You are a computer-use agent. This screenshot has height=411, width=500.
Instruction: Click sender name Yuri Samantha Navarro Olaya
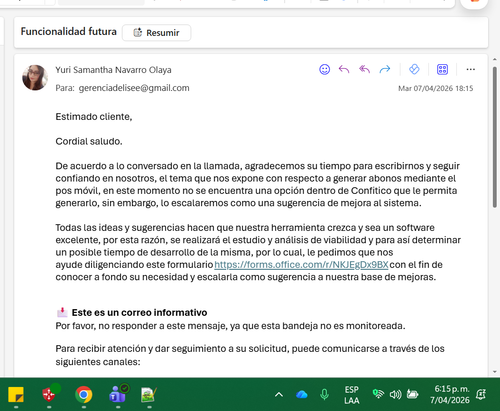coord(113,70)
